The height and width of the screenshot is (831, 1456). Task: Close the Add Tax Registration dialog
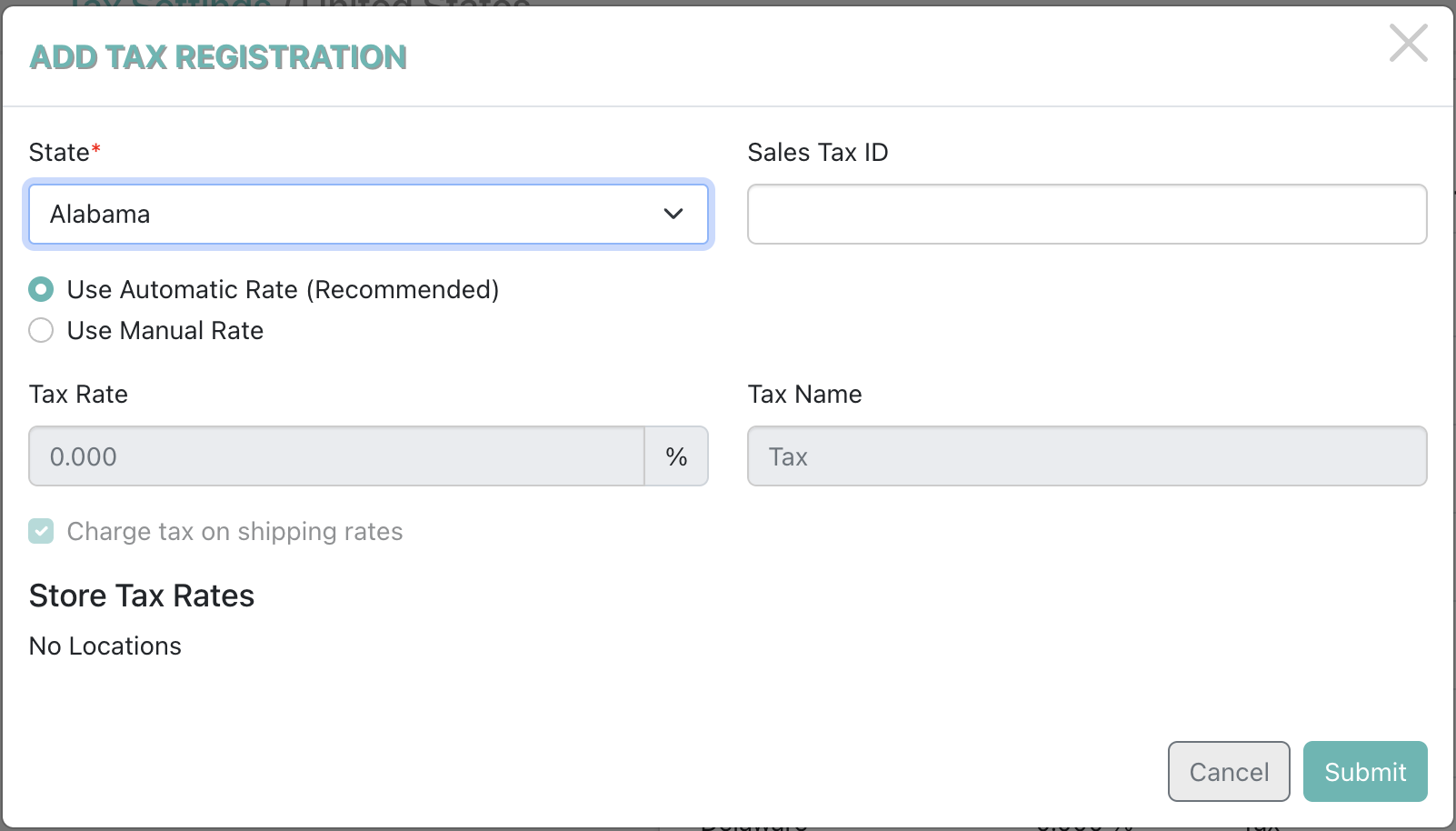1408,43
